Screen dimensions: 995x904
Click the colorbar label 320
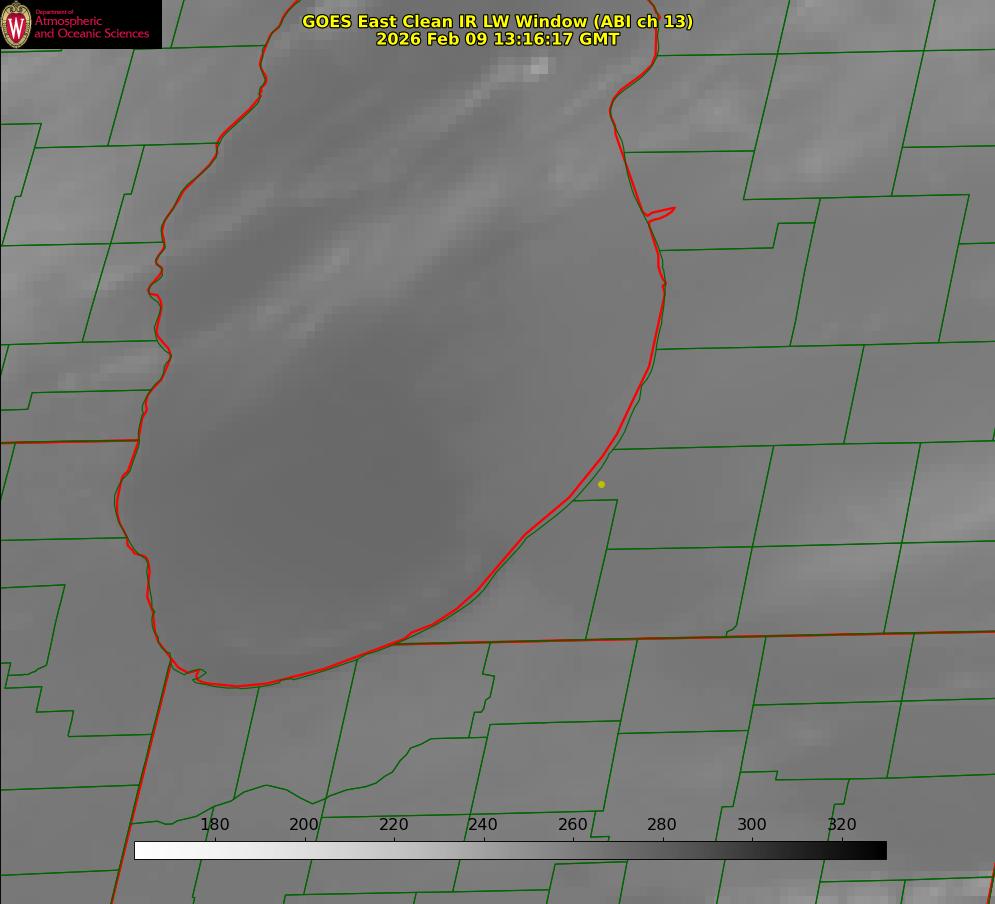842,824
